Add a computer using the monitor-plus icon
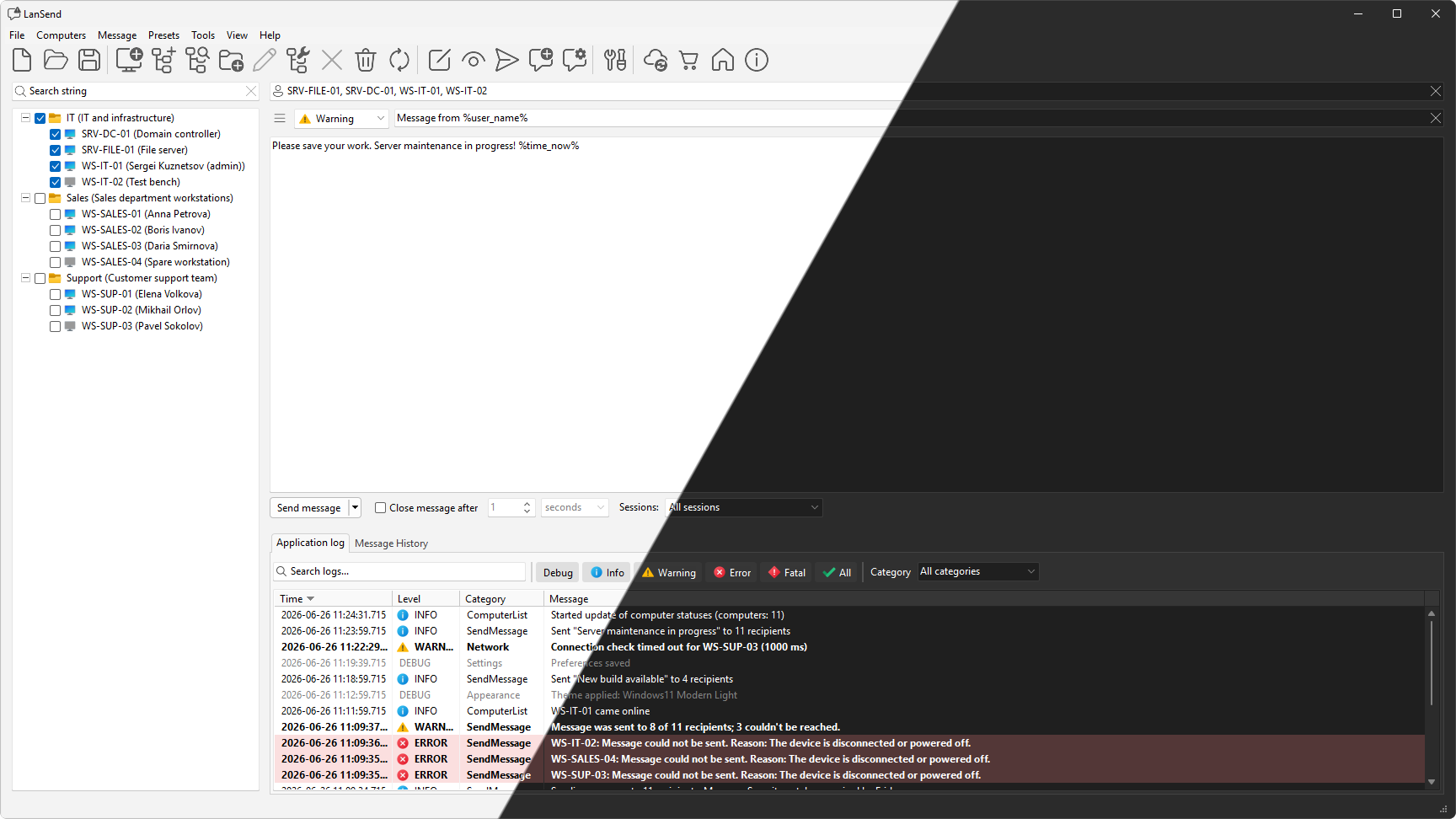Viewport: 1456px width, 819px height. (x=129, y=60)
